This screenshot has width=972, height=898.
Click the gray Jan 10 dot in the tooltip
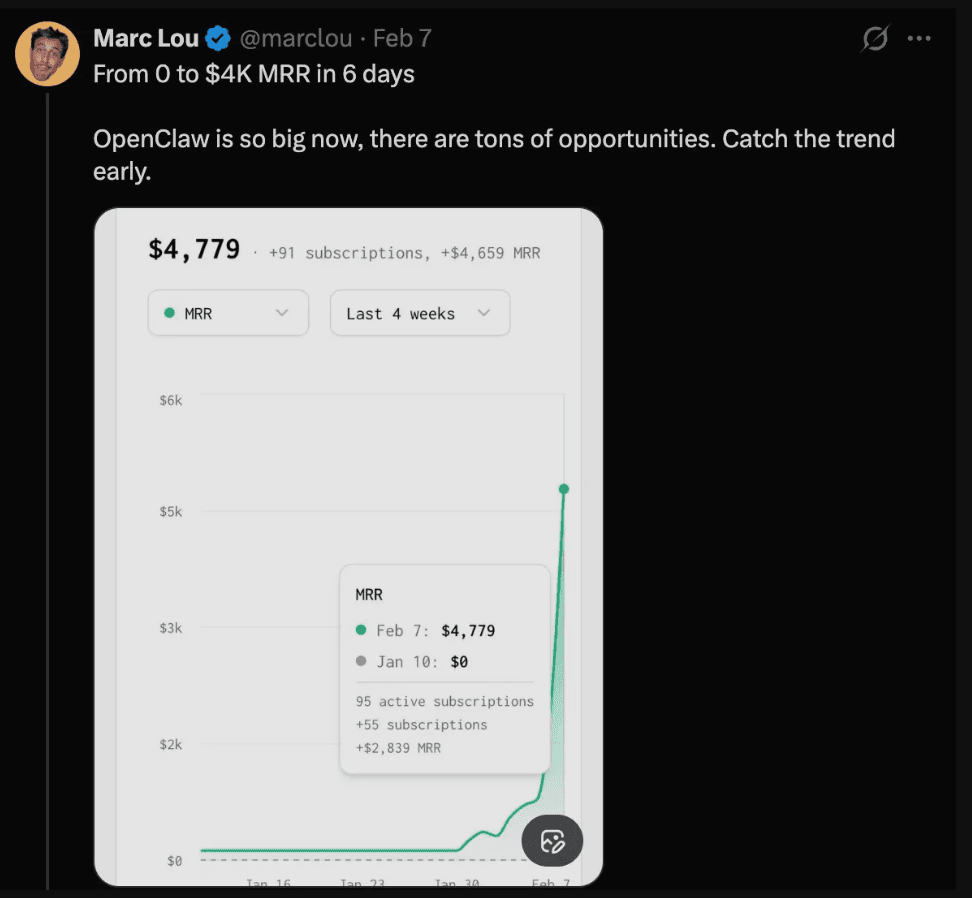[x=361, y=662]
